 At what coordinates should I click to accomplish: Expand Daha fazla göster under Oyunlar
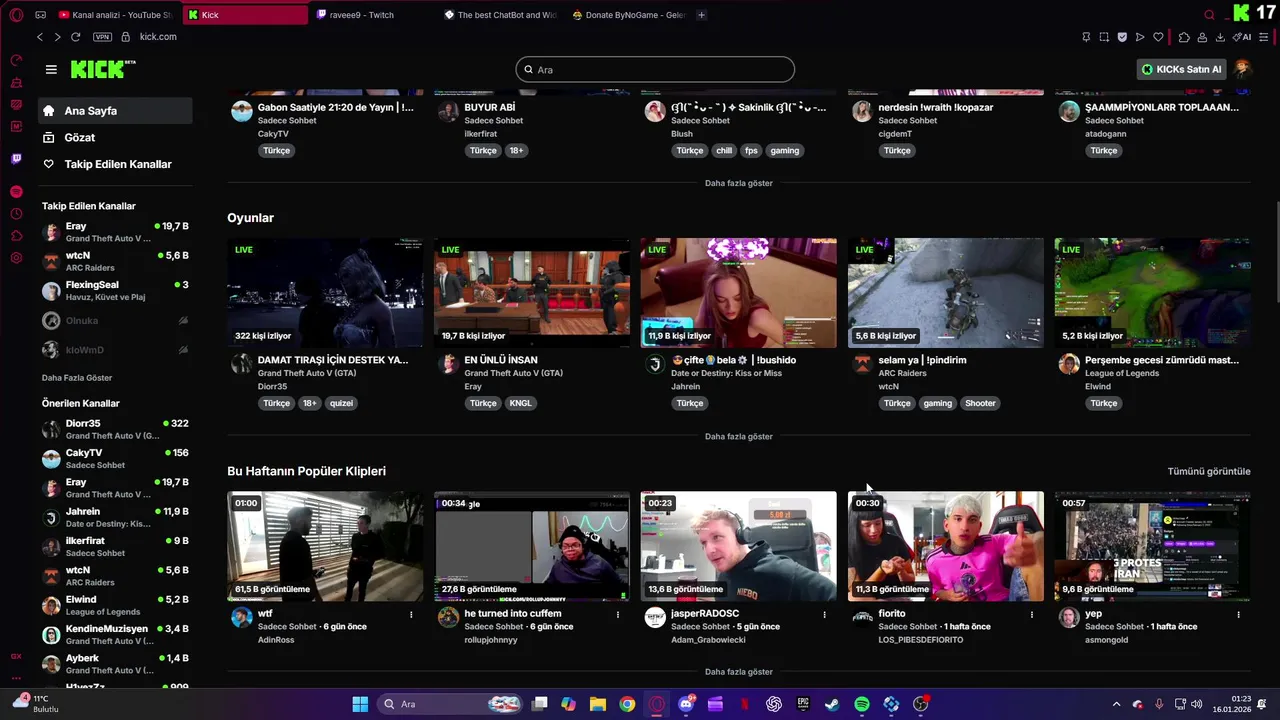tap(739, 437)
